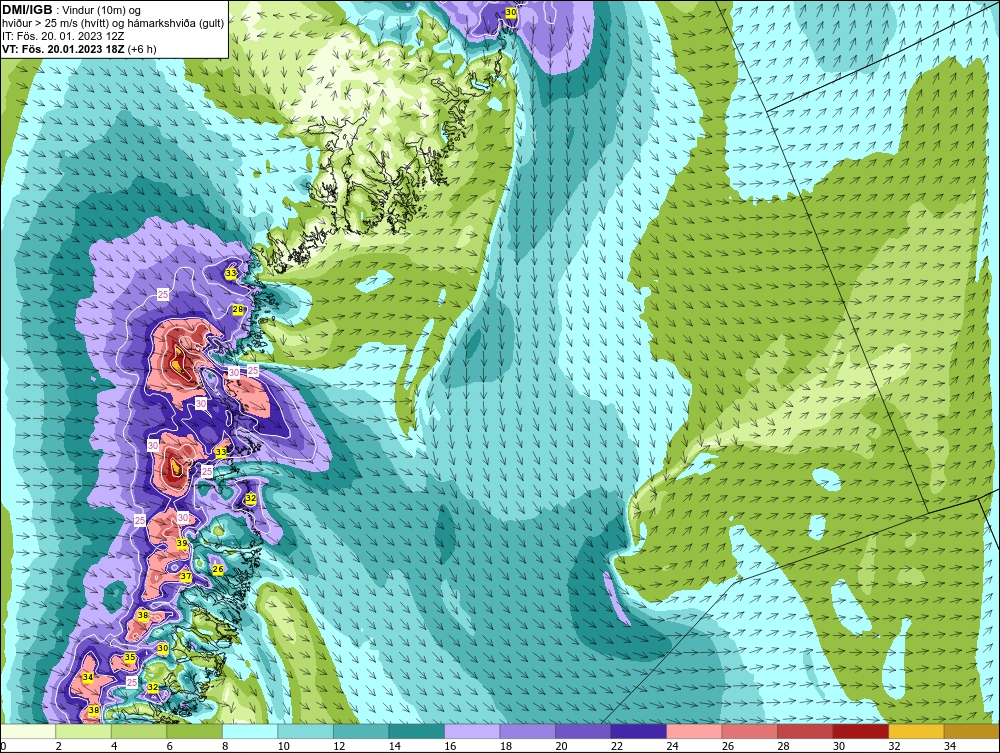Click the 'IT: Fös. 20. 01. 2023 12Z' line
Screen dimensions: 1000x753
[x=63, y=36]
